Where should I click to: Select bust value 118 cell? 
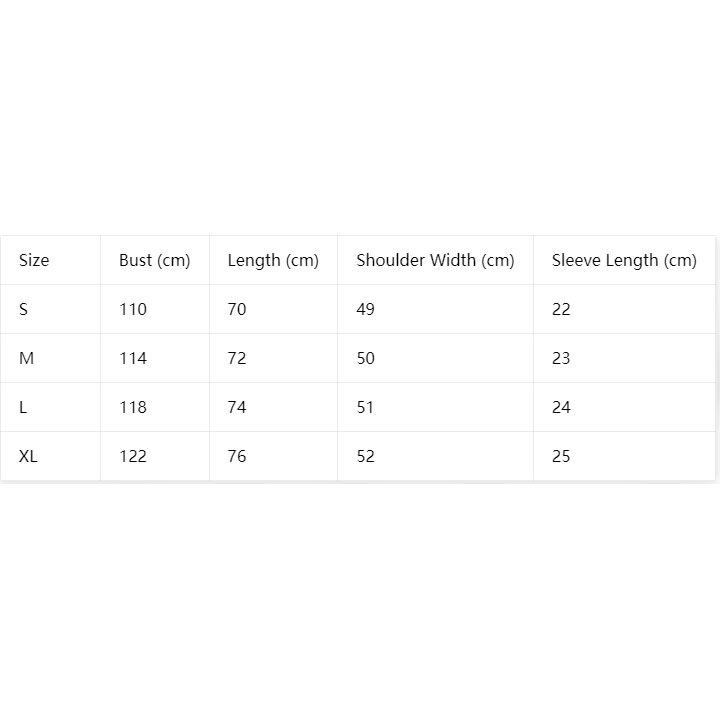[x=155, y=407]
